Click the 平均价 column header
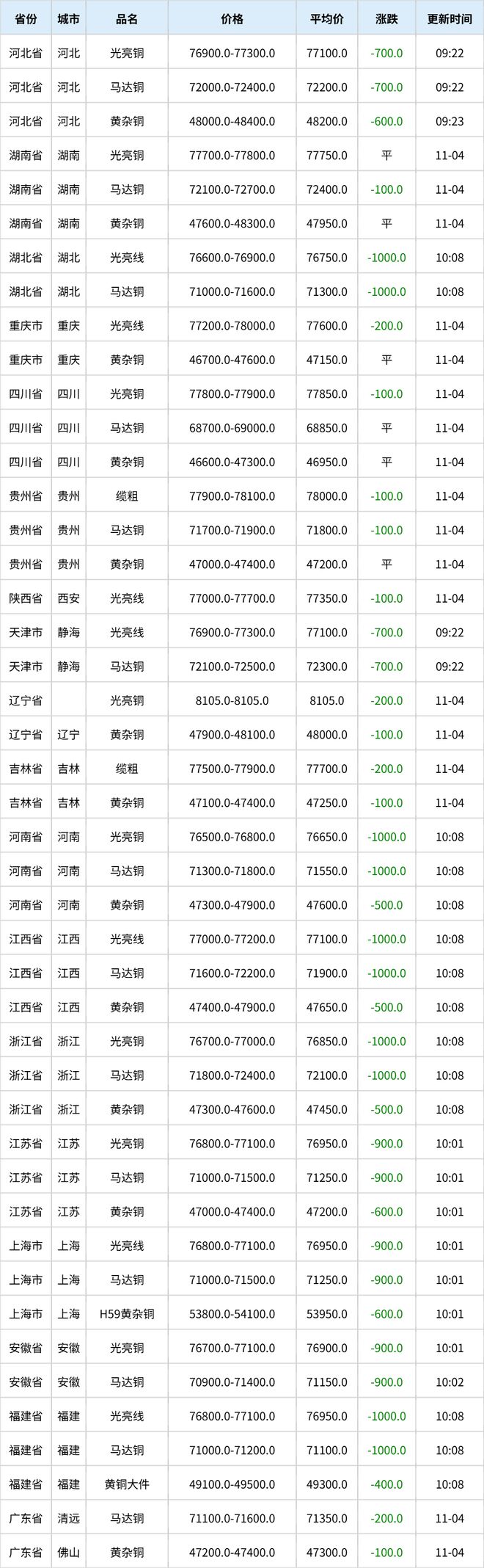This screenshot has width=484, height=1568. coord(327,19)
